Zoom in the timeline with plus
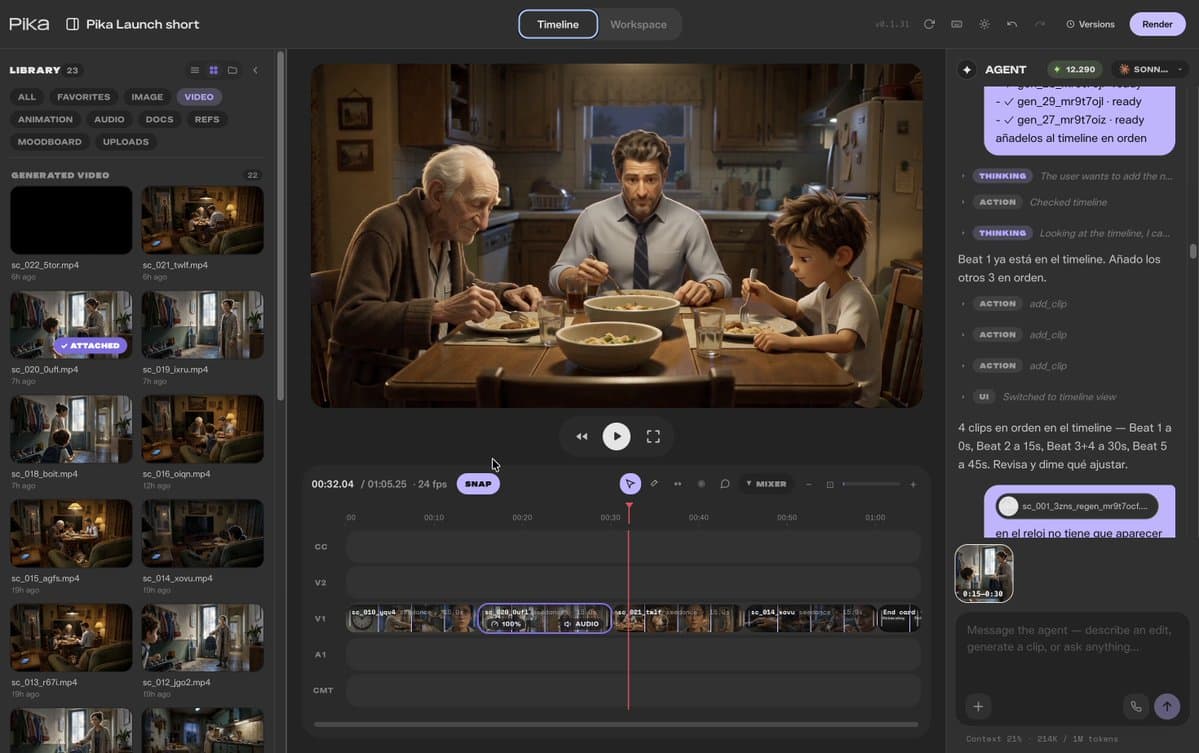The image size is (1199, 753). click(x=912, y=485)
